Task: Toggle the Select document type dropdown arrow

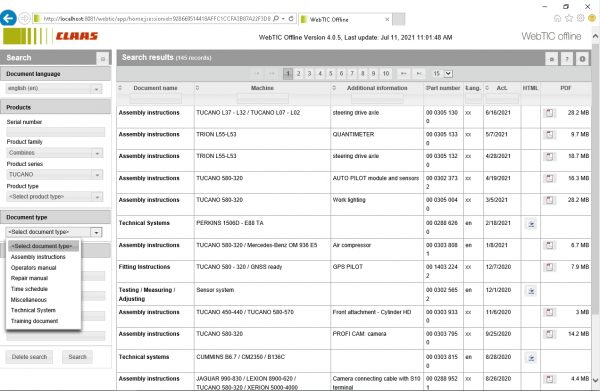Action: click(96, 232)
